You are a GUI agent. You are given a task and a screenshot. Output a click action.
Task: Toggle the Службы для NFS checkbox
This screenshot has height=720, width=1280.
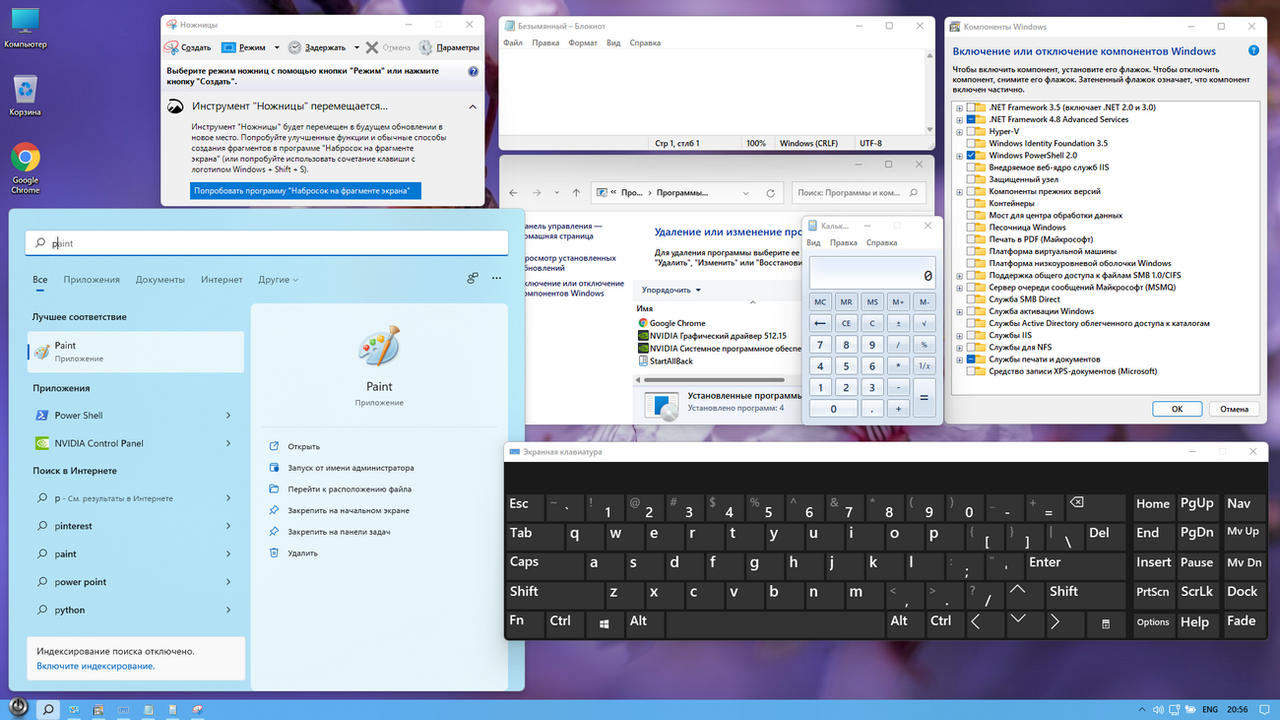(971, 347)
